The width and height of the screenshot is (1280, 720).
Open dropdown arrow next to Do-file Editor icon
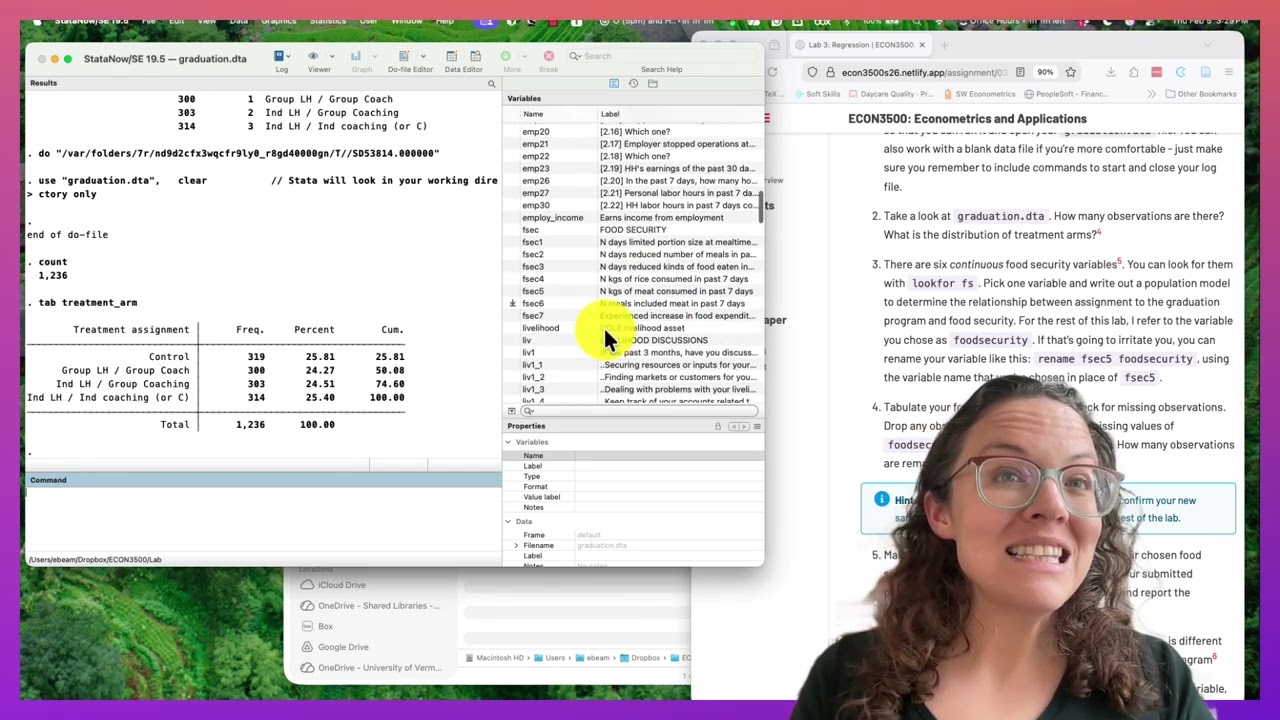422,56
